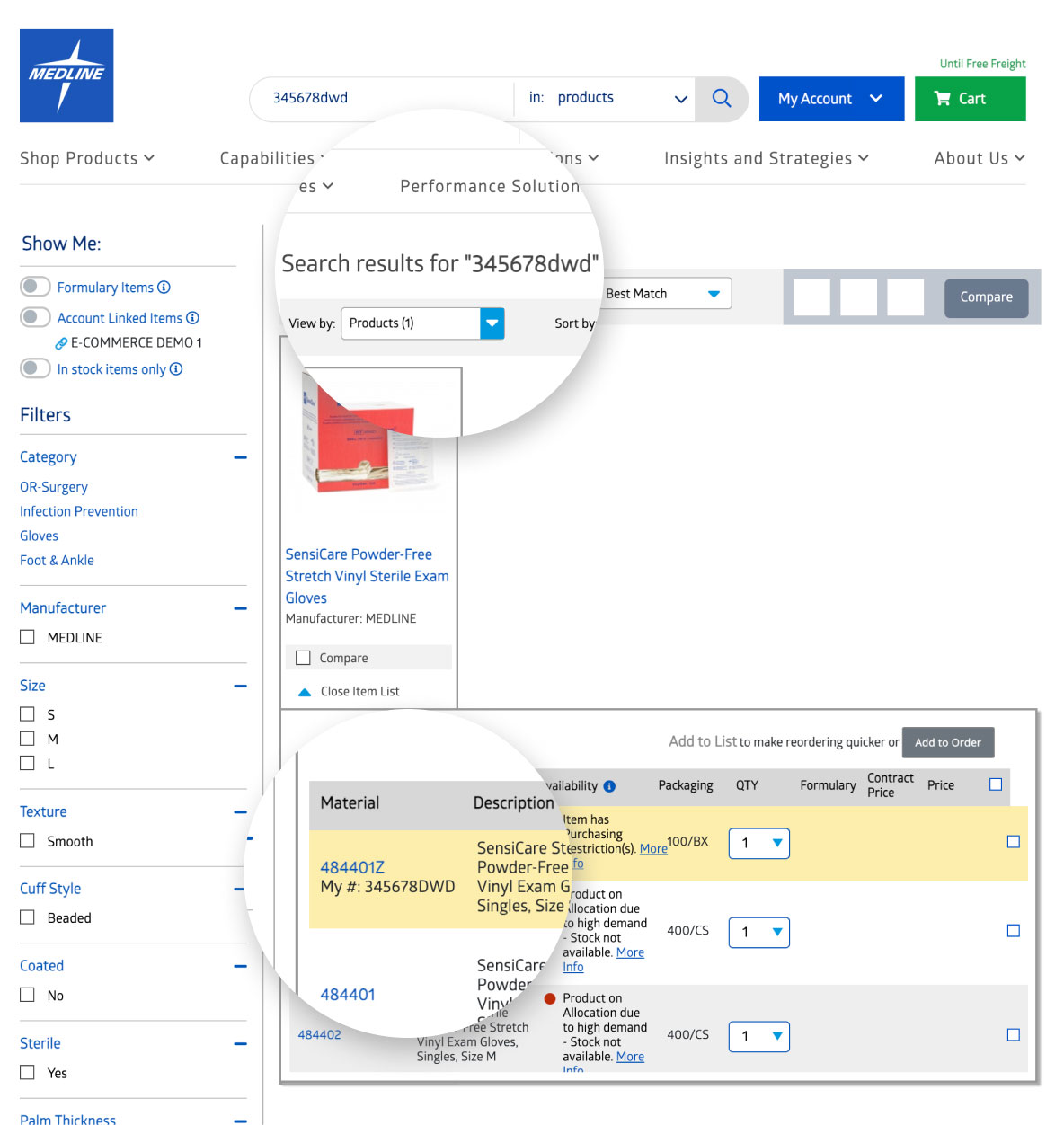Collapse the Coated filter section

pos(240,966)
